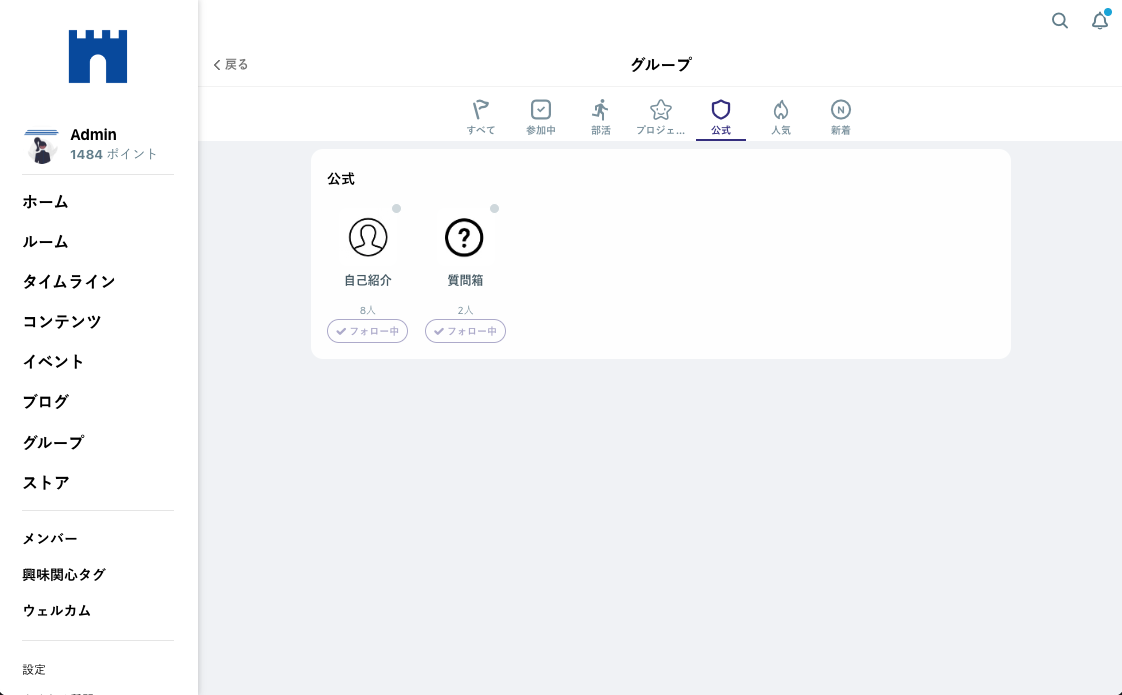Click the Admin user name

93,135
